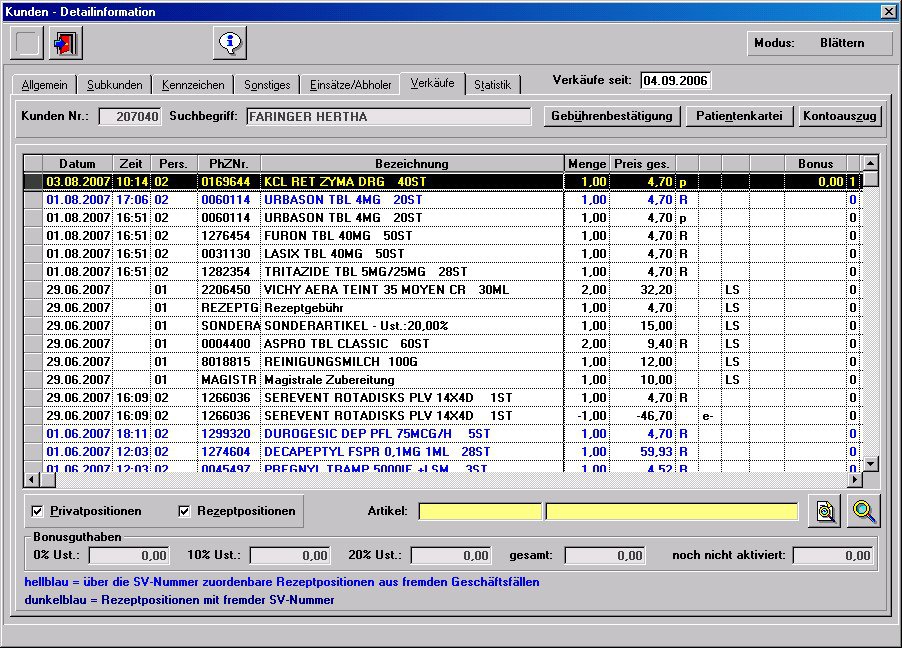Click the Verkäufe seit date field
This screenshot has width=902, height=648.
[675, 80]
